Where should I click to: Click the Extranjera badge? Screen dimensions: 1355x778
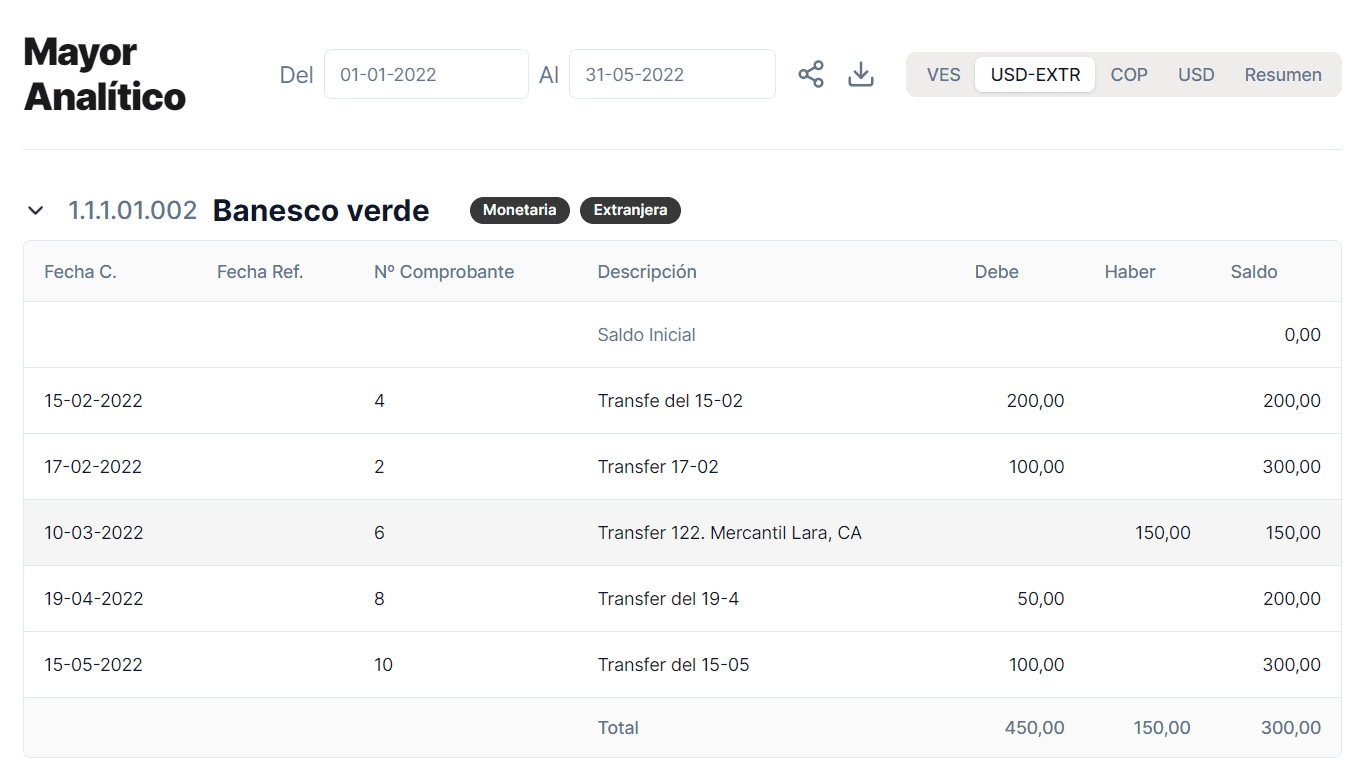pyautogui.click(x=630, y=210)
